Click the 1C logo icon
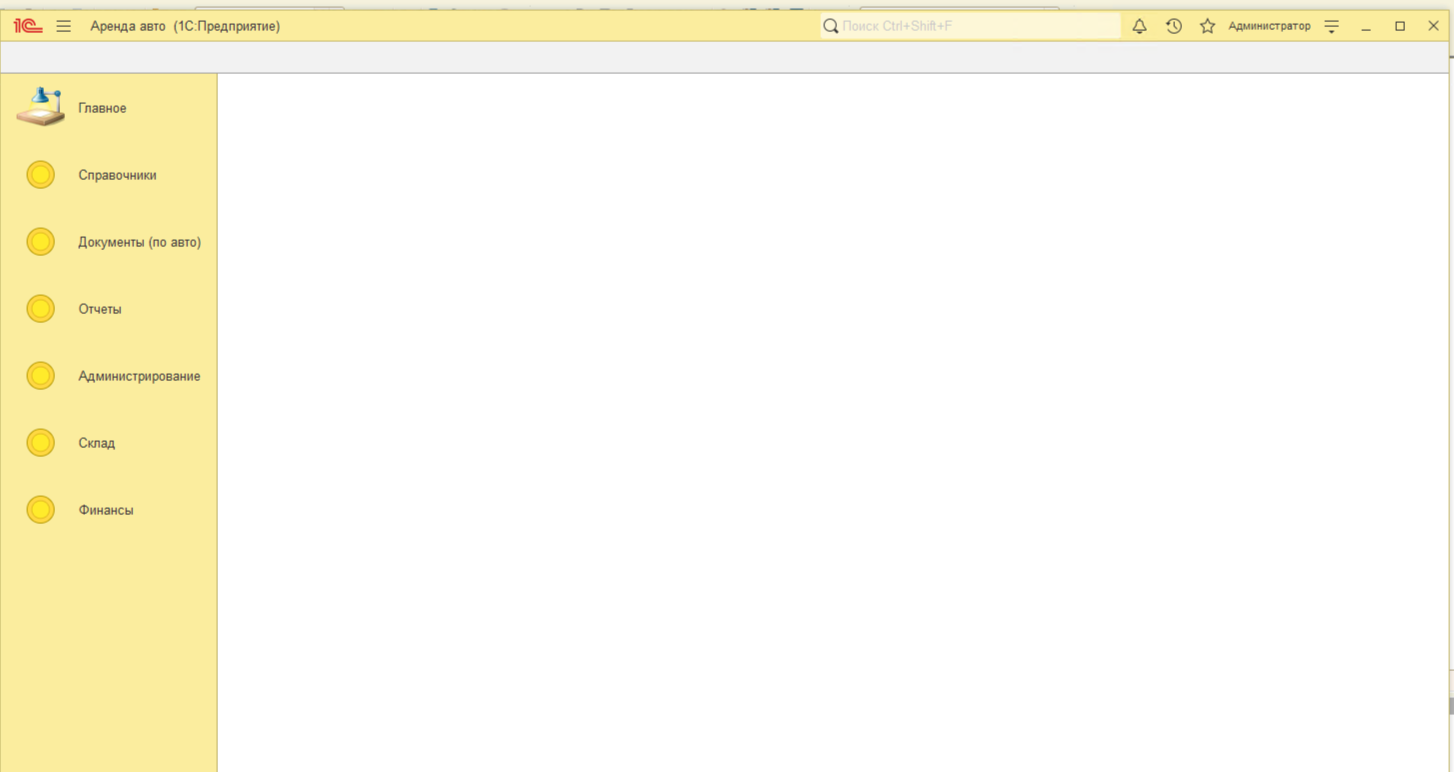The width and height of the screenshot is (1454, 772). pyautogui.click(x=28, y=26)
